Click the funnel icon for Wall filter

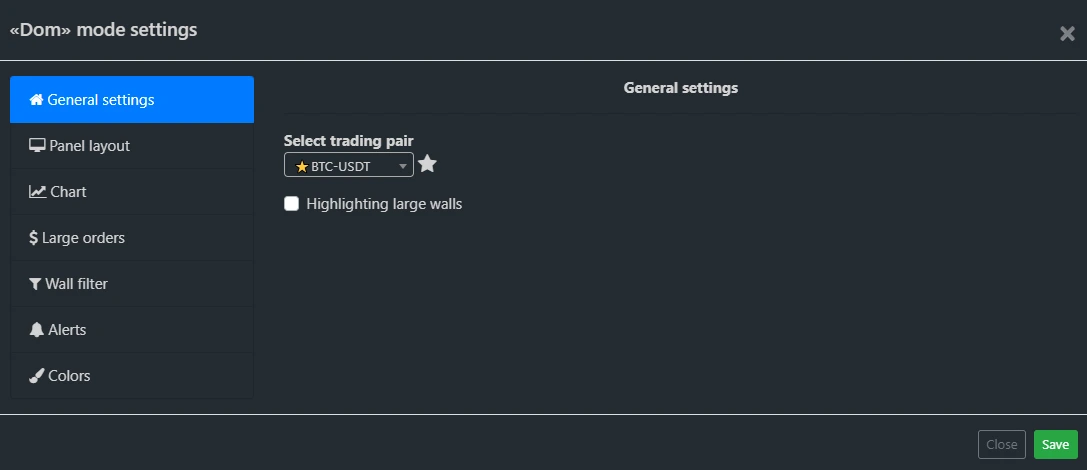(36, 284)
